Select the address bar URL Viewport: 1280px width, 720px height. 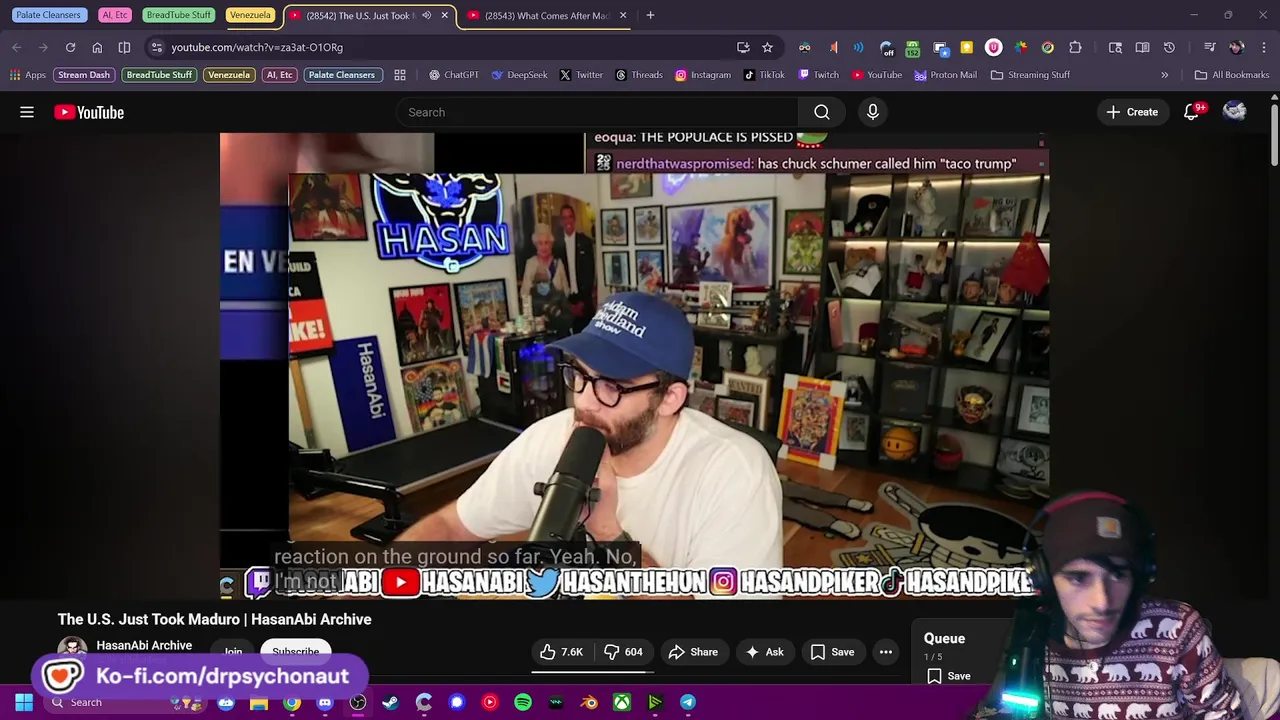point(257,47)
